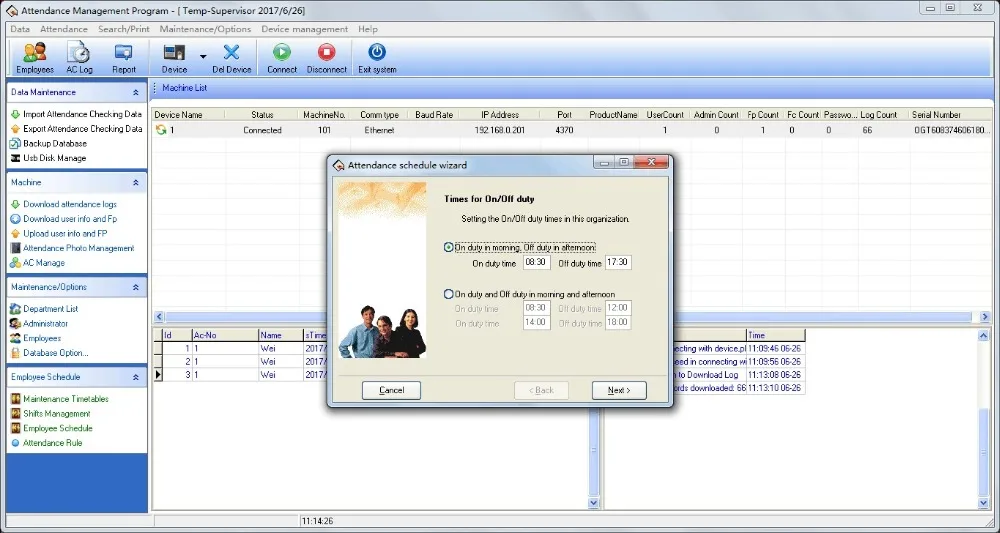Image resolution: width=1000 pixels, height=533 pixels.
Task: Cancel the Attendance schedule wizard
Action: [x=391, y=390]
